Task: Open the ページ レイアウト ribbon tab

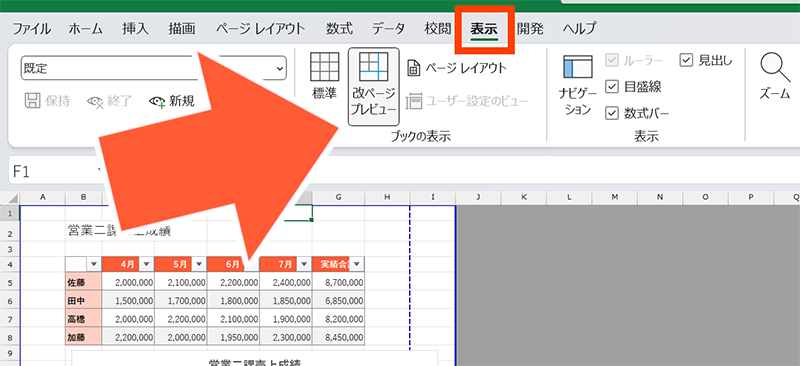Action: 260,29
